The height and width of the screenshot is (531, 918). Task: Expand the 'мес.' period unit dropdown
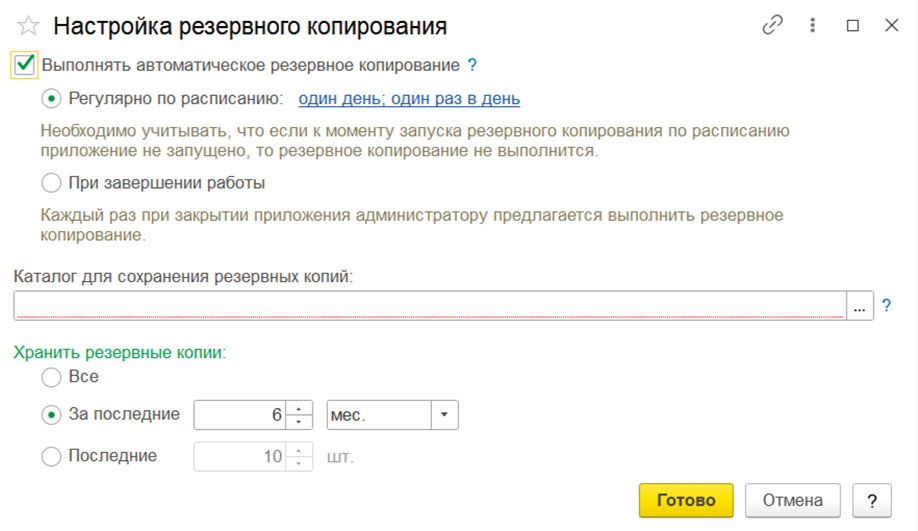[444, 414]
